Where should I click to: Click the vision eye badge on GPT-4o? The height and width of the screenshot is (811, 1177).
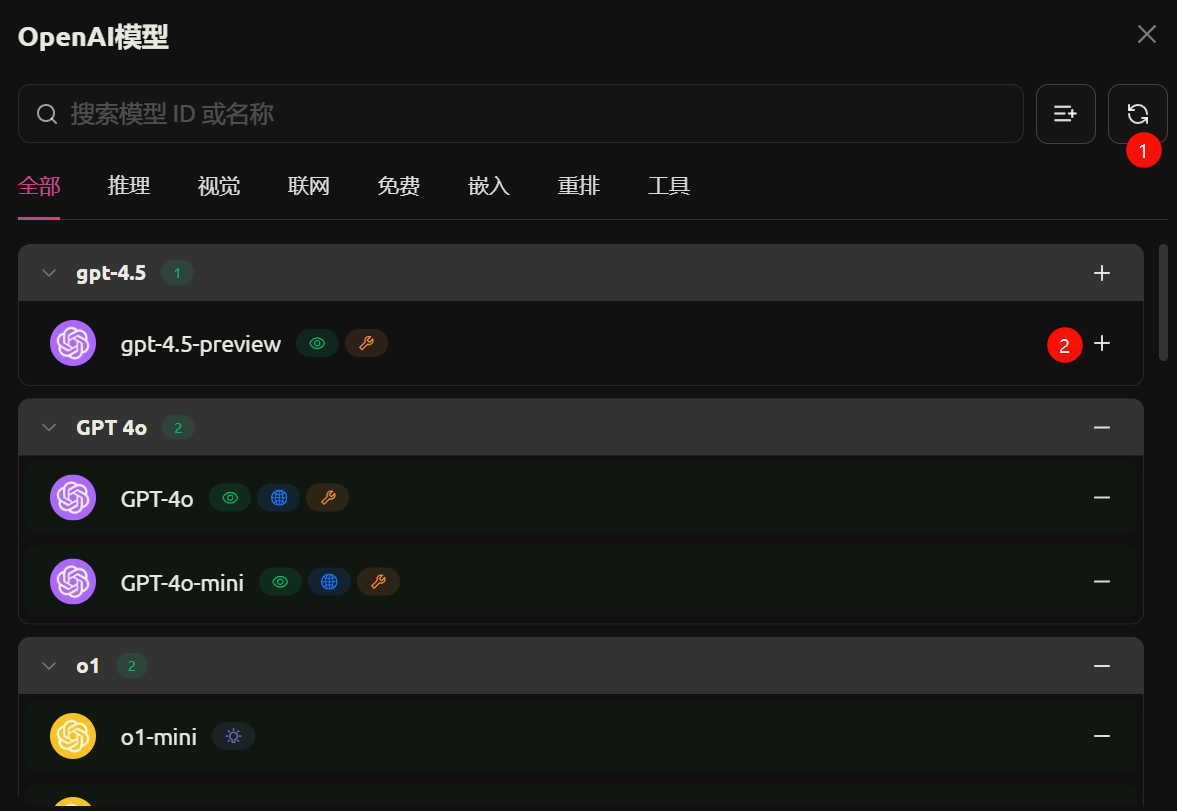pyautogui.click(x=230, y=498)
